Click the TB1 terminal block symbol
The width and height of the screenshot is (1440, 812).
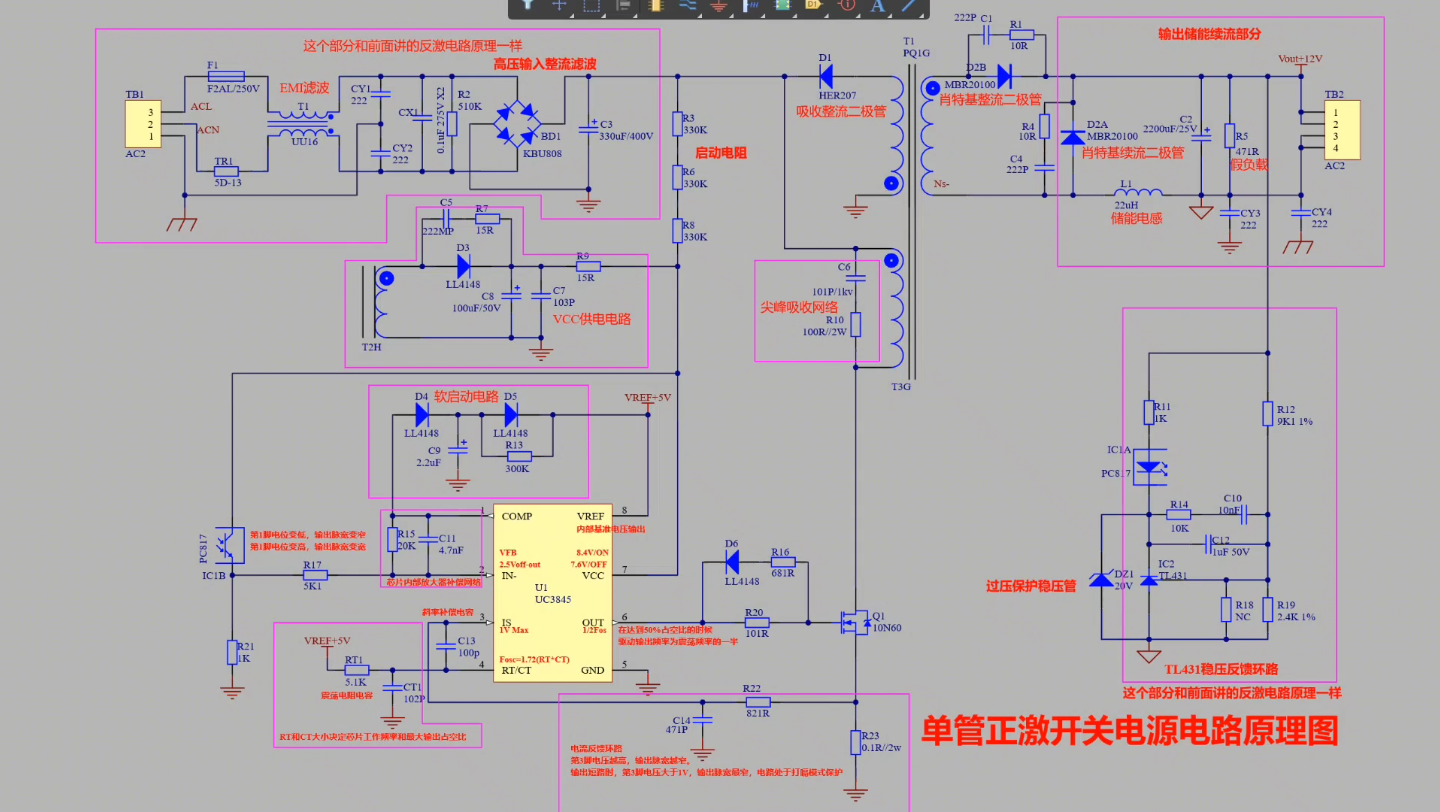[142, 124]
